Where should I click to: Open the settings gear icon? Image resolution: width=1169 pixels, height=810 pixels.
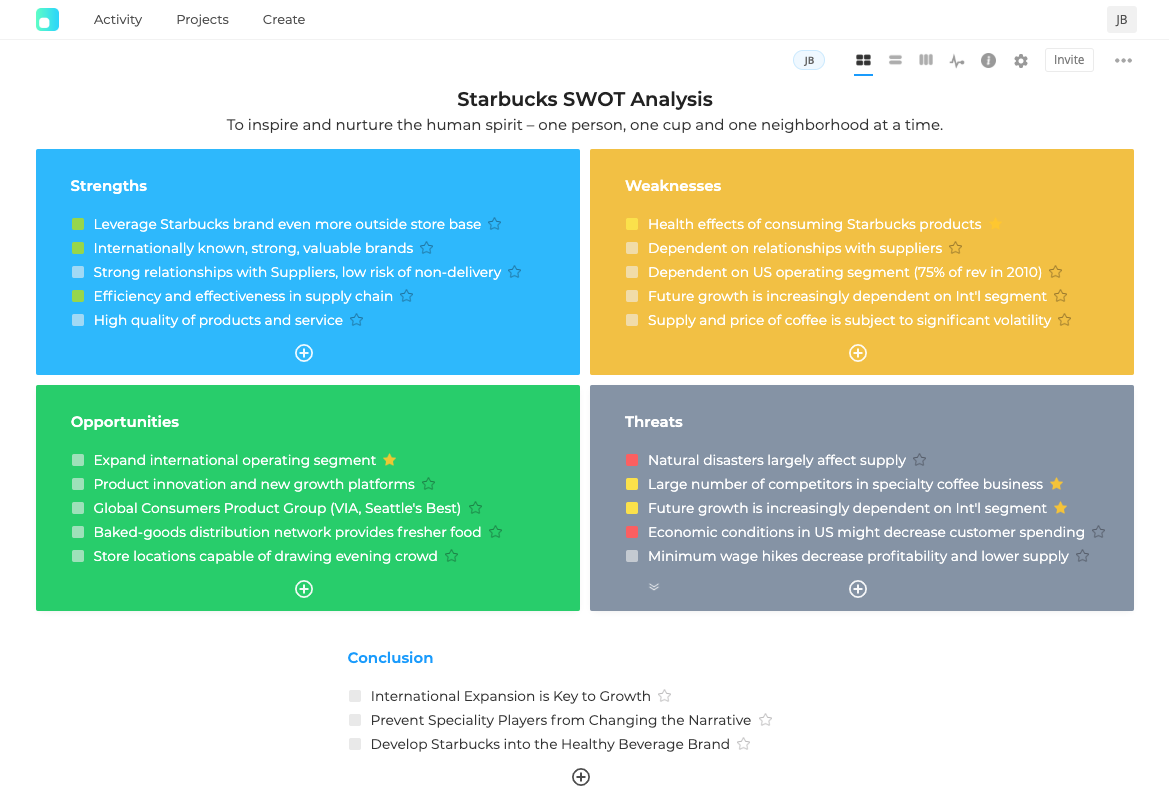coord(1021,61)
